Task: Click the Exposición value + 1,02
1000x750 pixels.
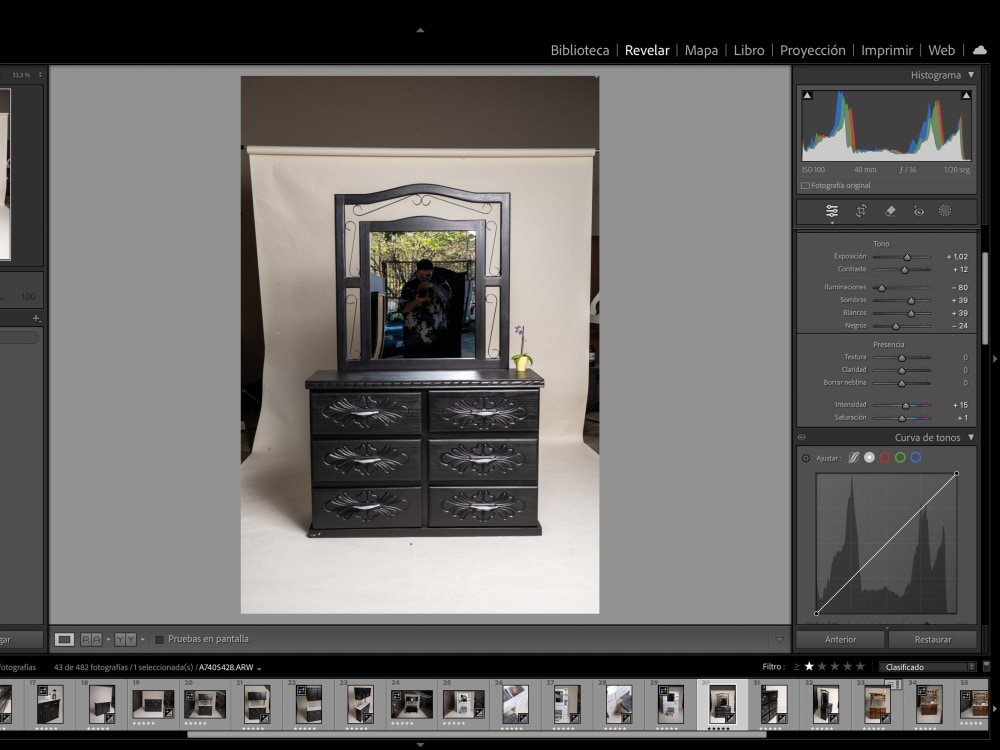Action: tap(957, 256)
